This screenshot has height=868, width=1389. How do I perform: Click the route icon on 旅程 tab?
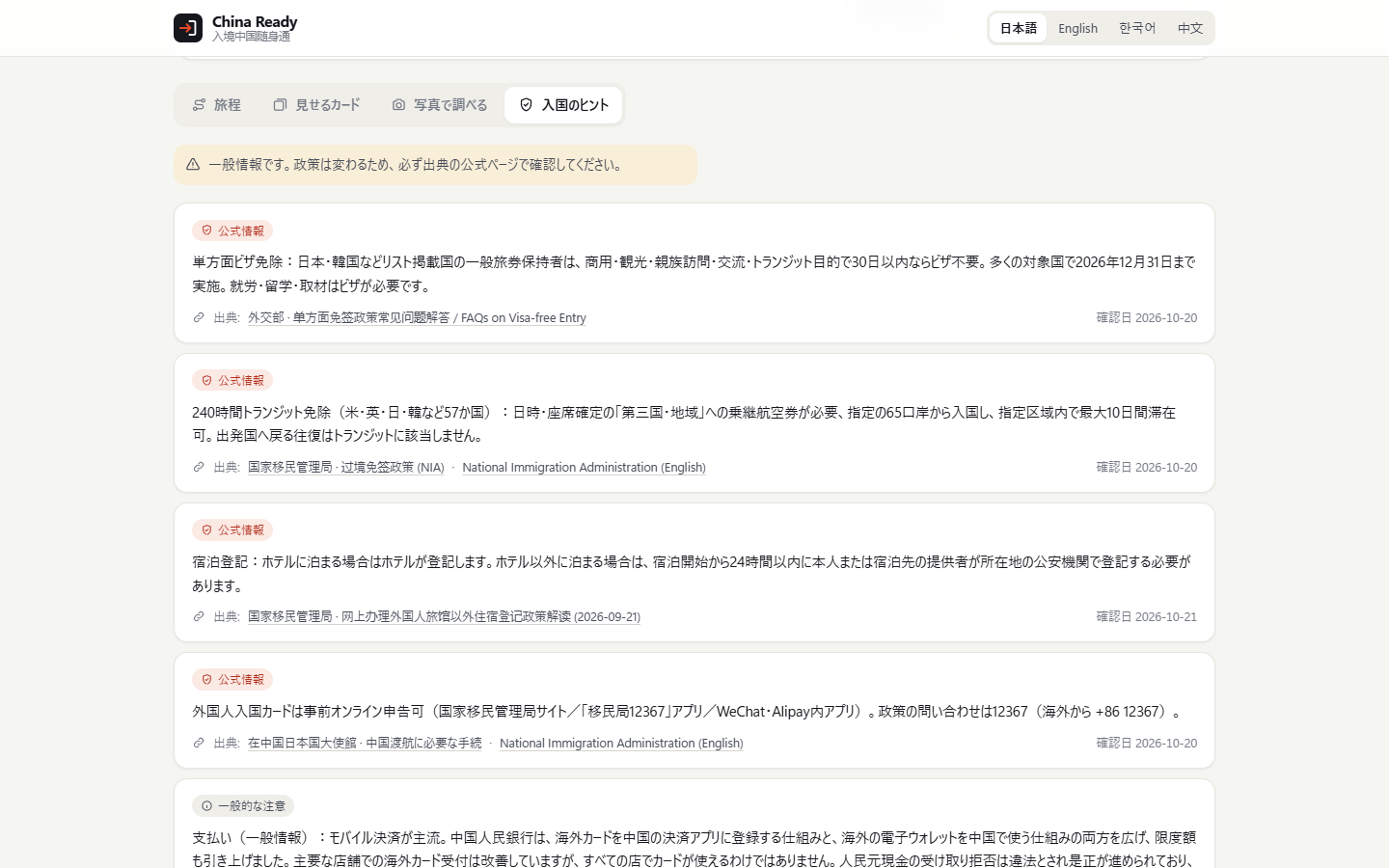199,105
